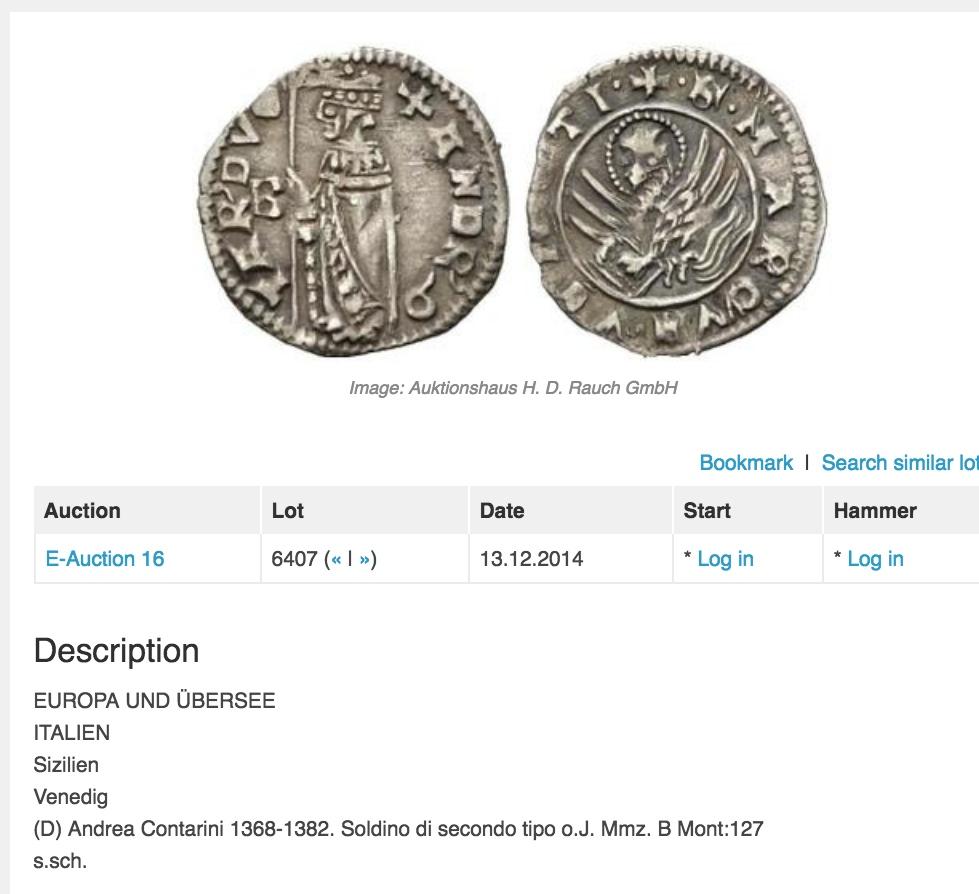
Task: Click the Hammer column header
Action: coord(875,511)
